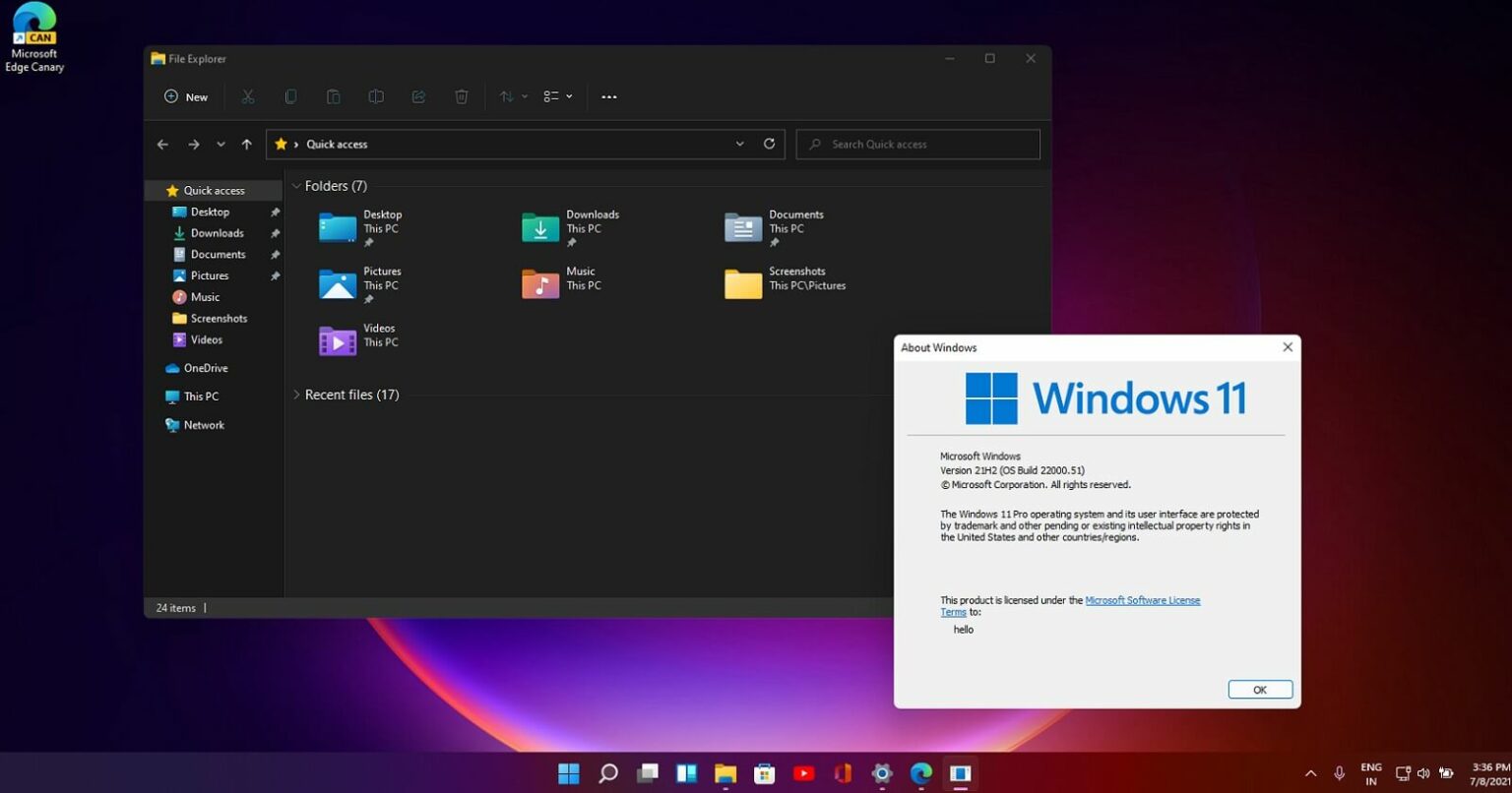Click File Explorer taskbar icon
Screen dimensions: 1512x793
[725, 773]
